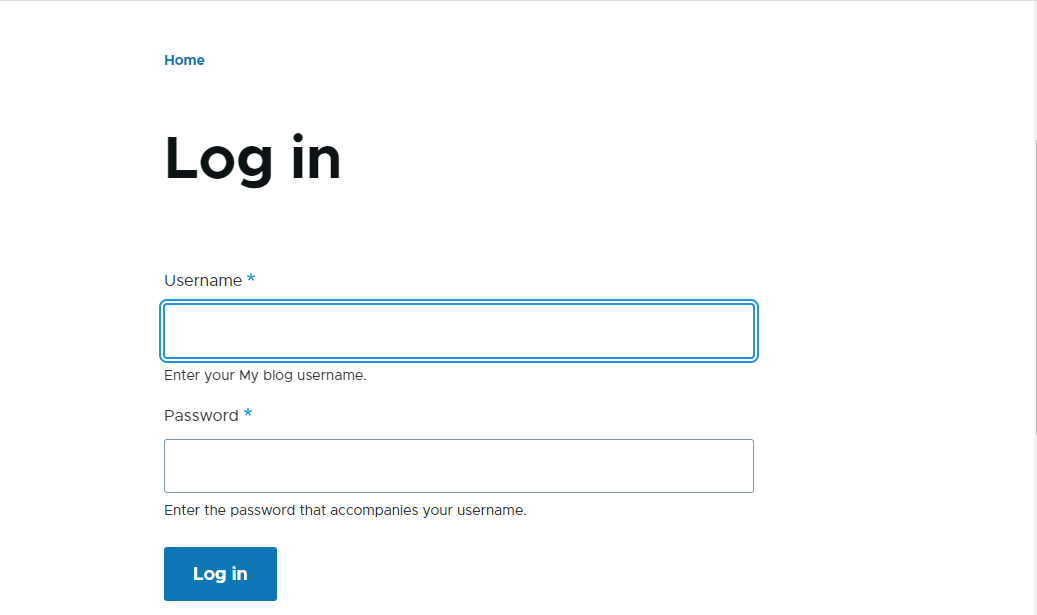Click the Username field label
The width and height of the screenshot is (1037, 615).
(203, 281)
